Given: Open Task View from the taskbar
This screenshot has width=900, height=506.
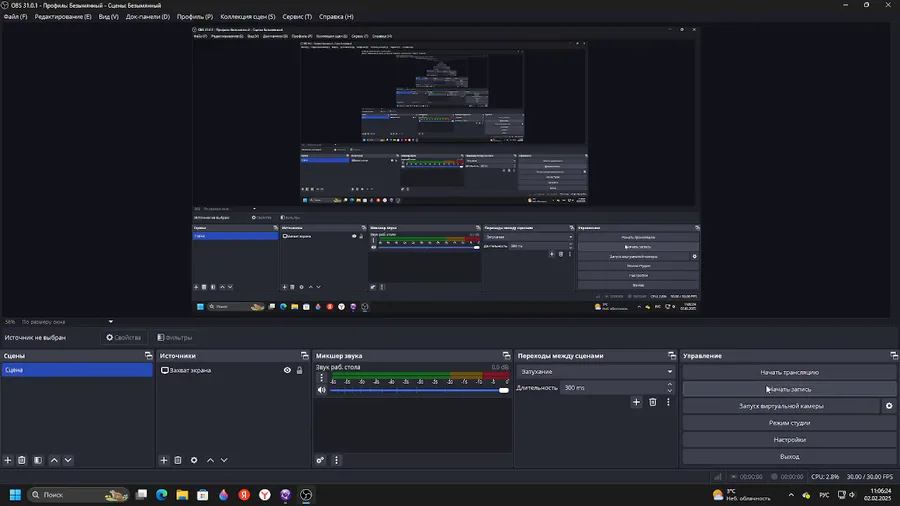Looking at the screenshot, I should 141,495.
